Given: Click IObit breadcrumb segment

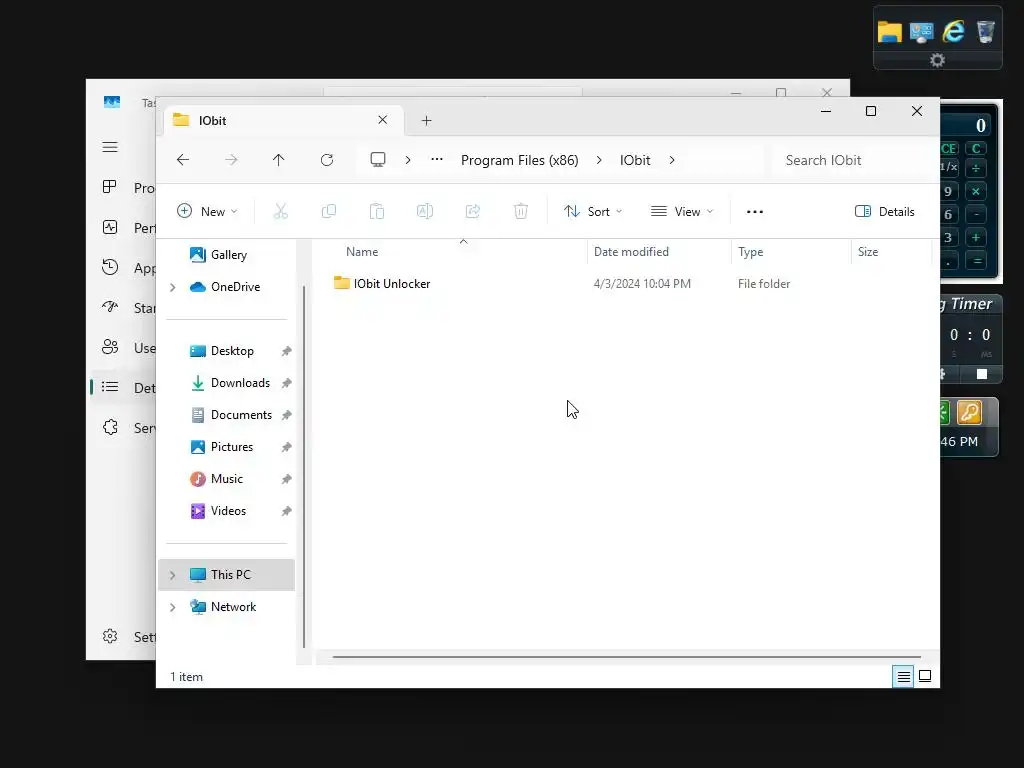Looking at the screenshot, I should [x=635, y=160].
